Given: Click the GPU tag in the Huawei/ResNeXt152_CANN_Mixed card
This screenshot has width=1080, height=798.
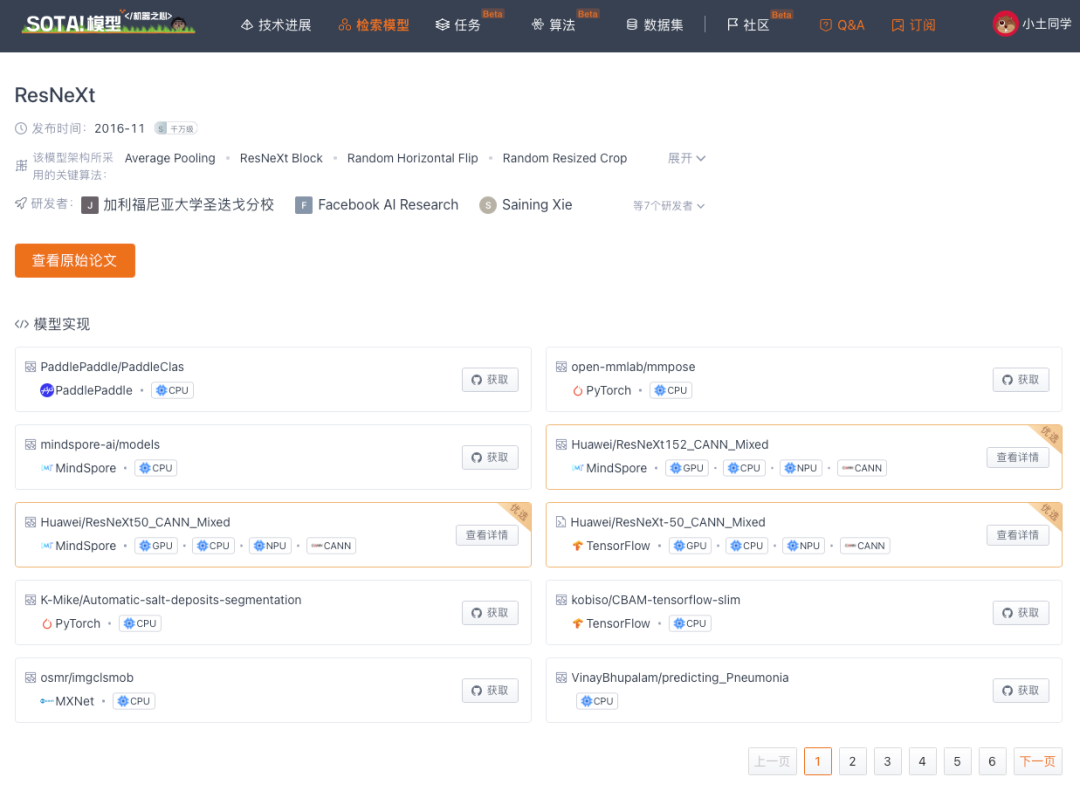Looking at the screenshot, I should coord(687,468).
